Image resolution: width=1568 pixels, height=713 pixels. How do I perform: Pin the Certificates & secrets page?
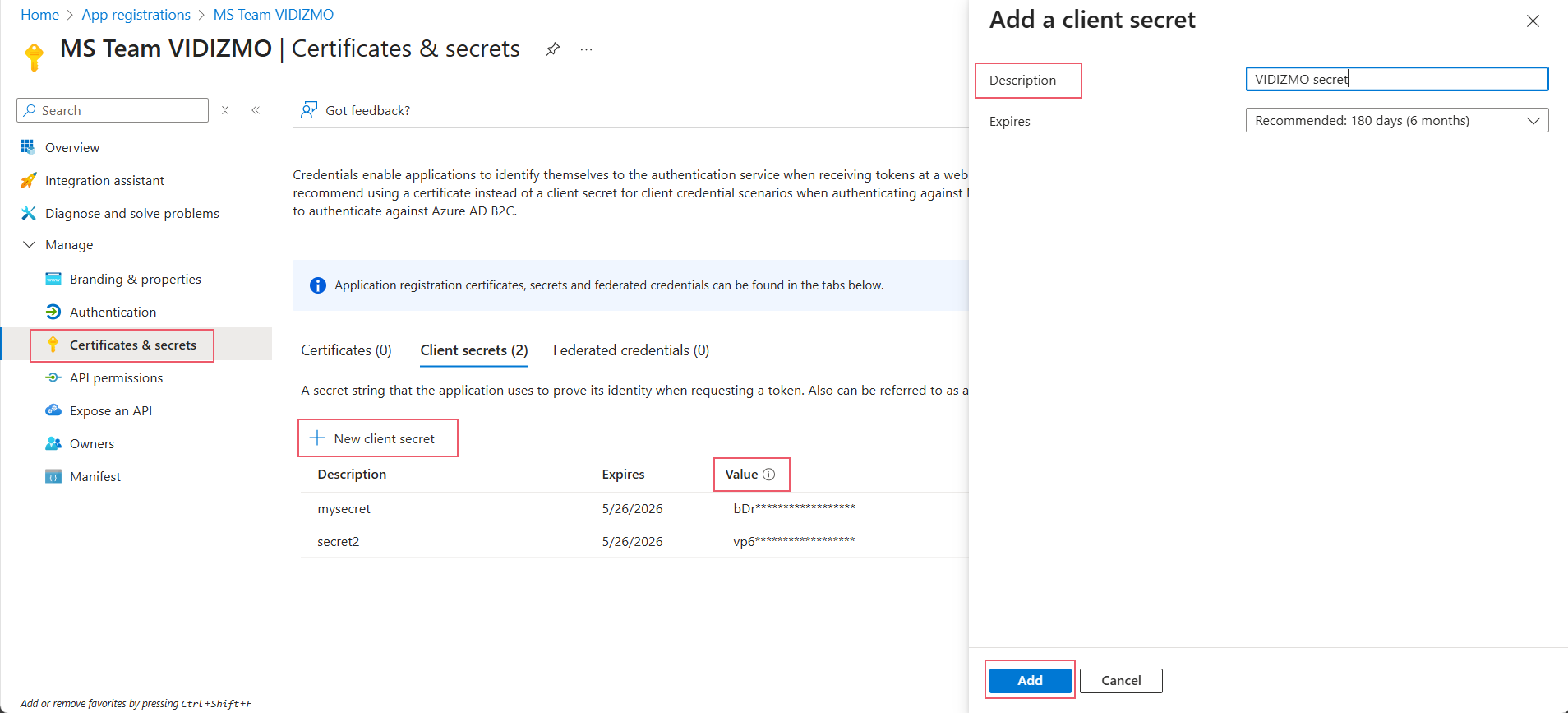[x=552, y=49]
